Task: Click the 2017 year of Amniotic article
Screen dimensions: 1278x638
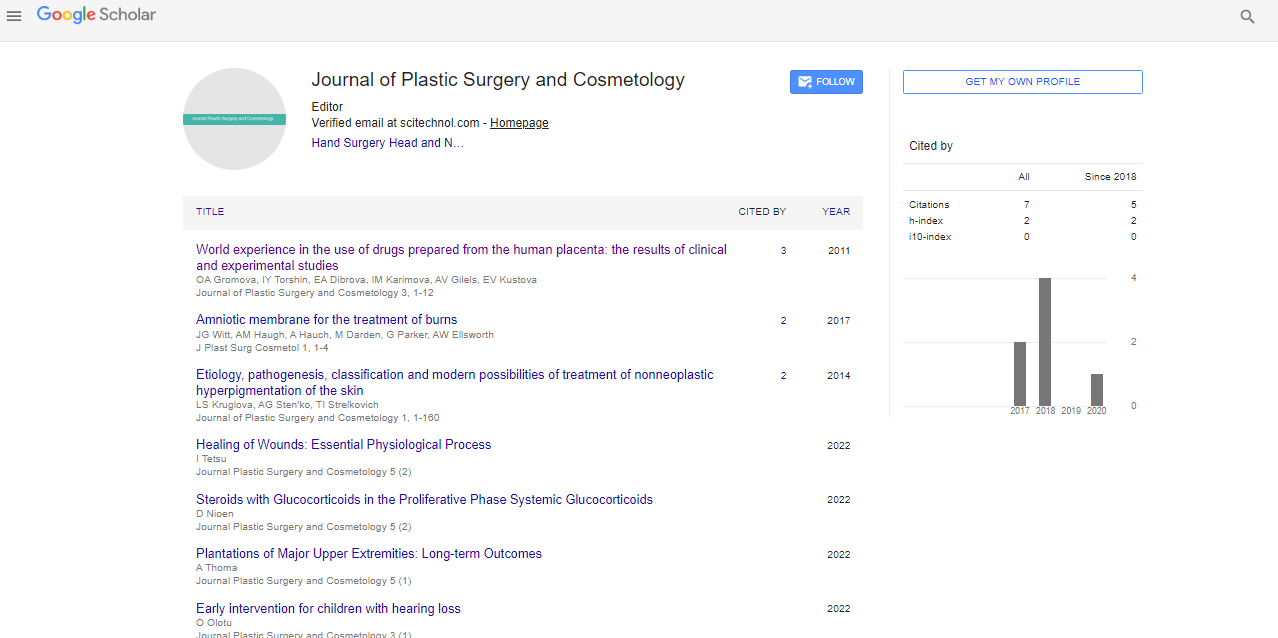Action: click(839, 321)
